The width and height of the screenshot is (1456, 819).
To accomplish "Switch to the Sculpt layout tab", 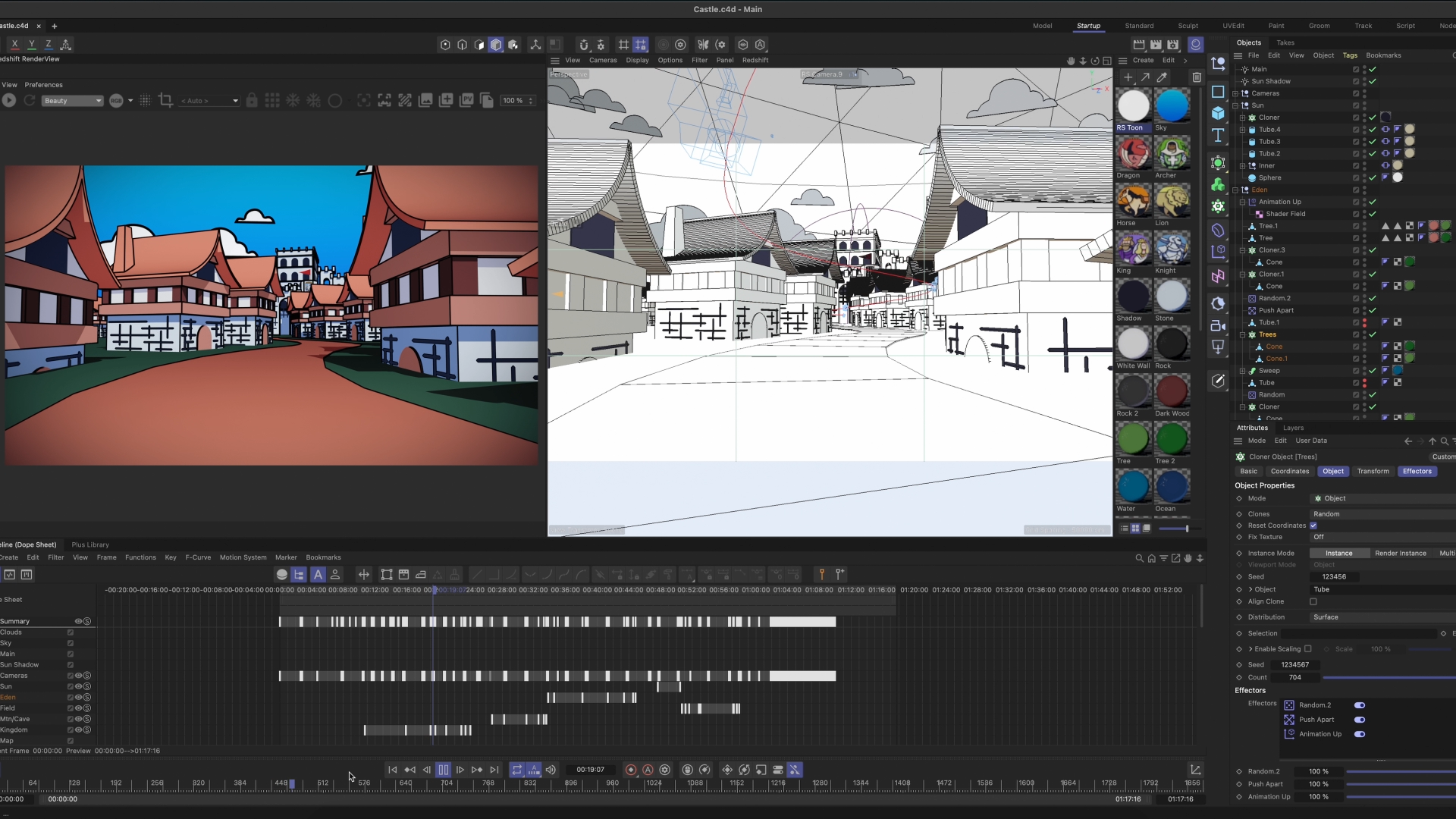I will coord(1188,26).
